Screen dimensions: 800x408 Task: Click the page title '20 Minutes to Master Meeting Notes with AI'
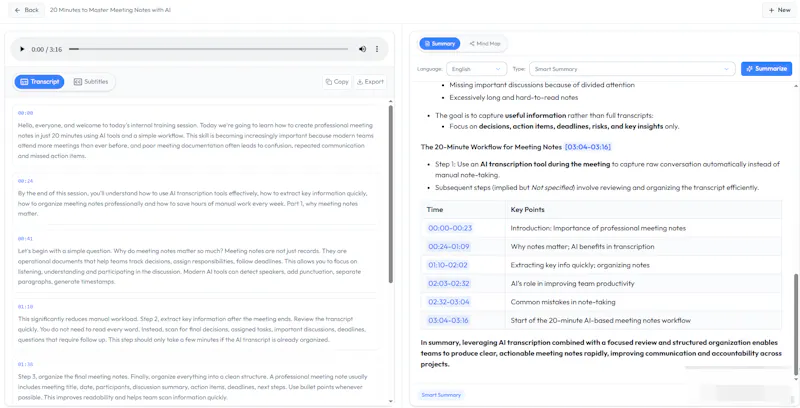click(x=110, y=10)
